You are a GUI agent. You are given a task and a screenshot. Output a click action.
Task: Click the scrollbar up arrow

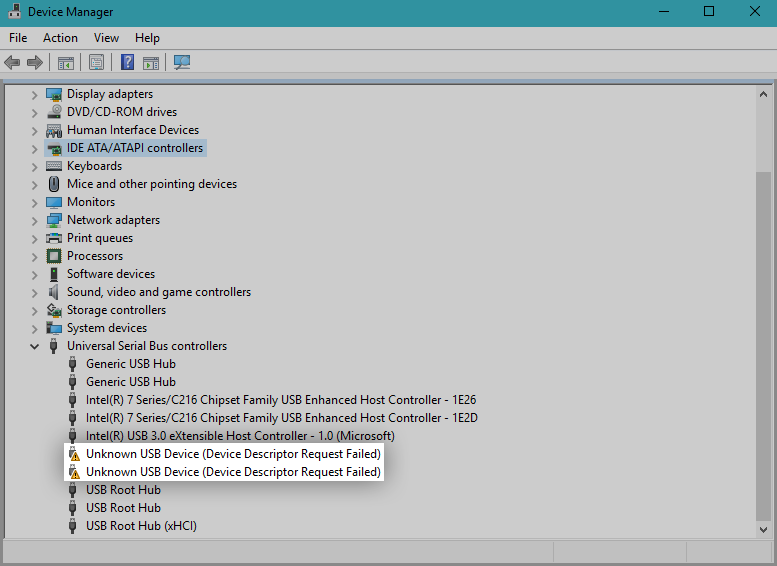click(764, 94)
